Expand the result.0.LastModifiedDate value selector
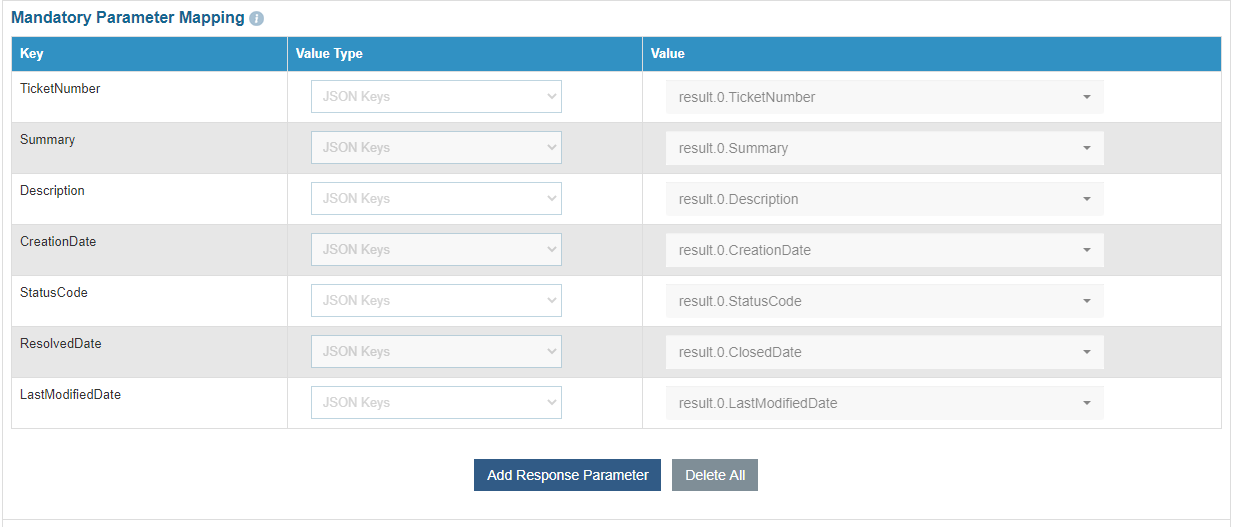 pos(884,403)
